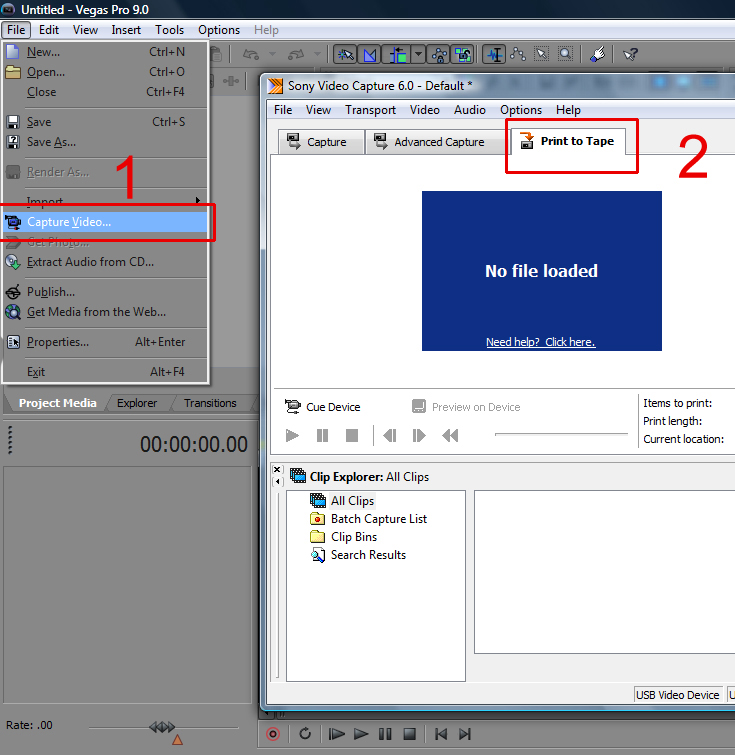Screen dimensions: 735x755
Task: Click USB Video Device status entry
Action: [677, 695]
